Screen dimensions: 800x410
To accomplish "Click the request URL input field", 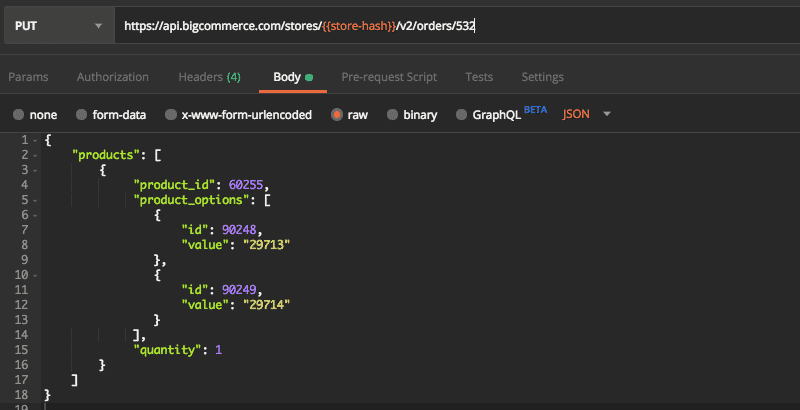I will tap(457, 26).
